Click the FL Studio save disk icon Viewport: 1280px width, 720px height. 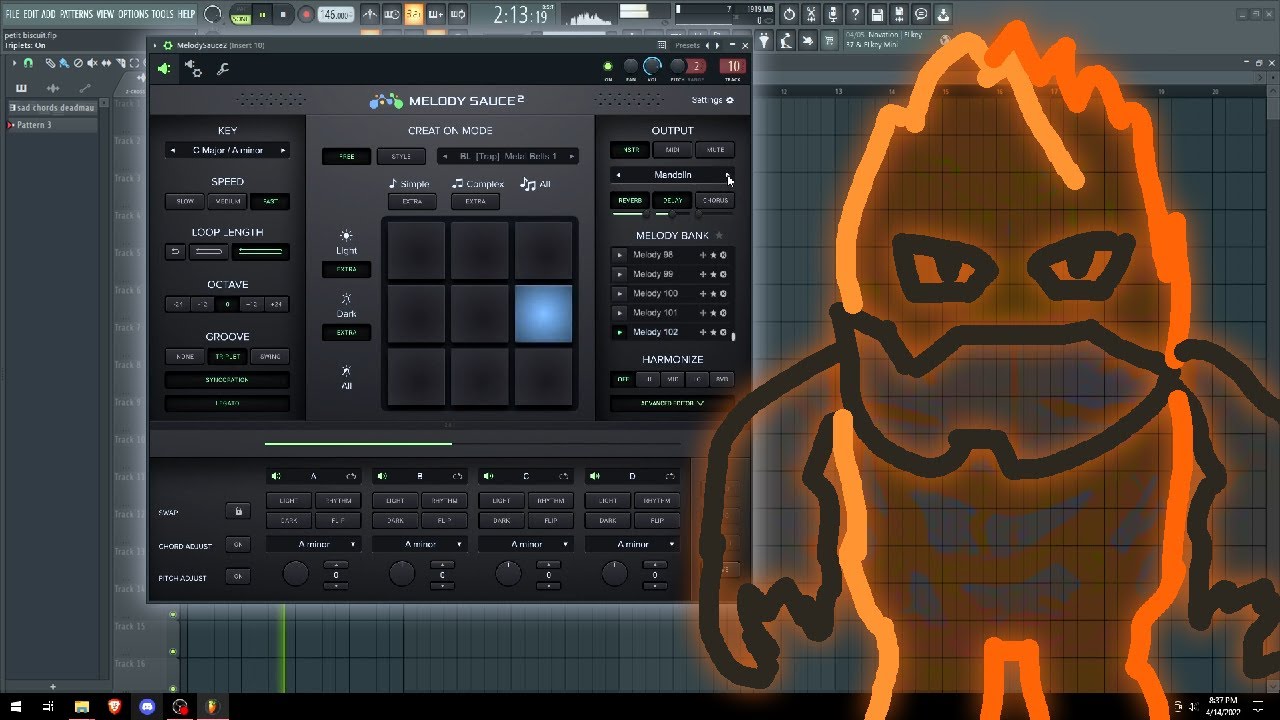(877, 14)
